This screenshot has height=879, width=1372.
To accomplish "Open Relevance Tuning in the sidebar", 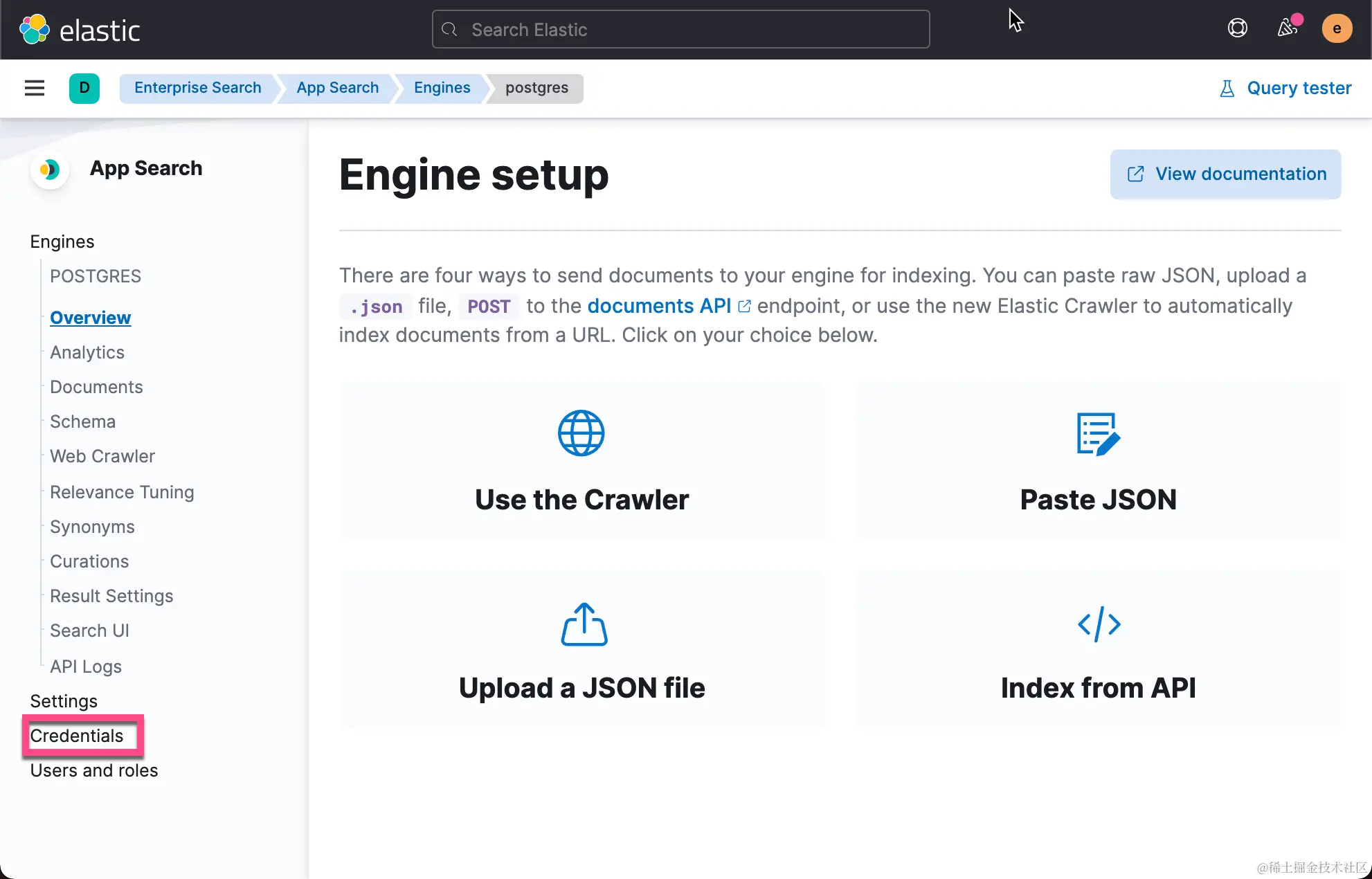I will coord(122,492).
